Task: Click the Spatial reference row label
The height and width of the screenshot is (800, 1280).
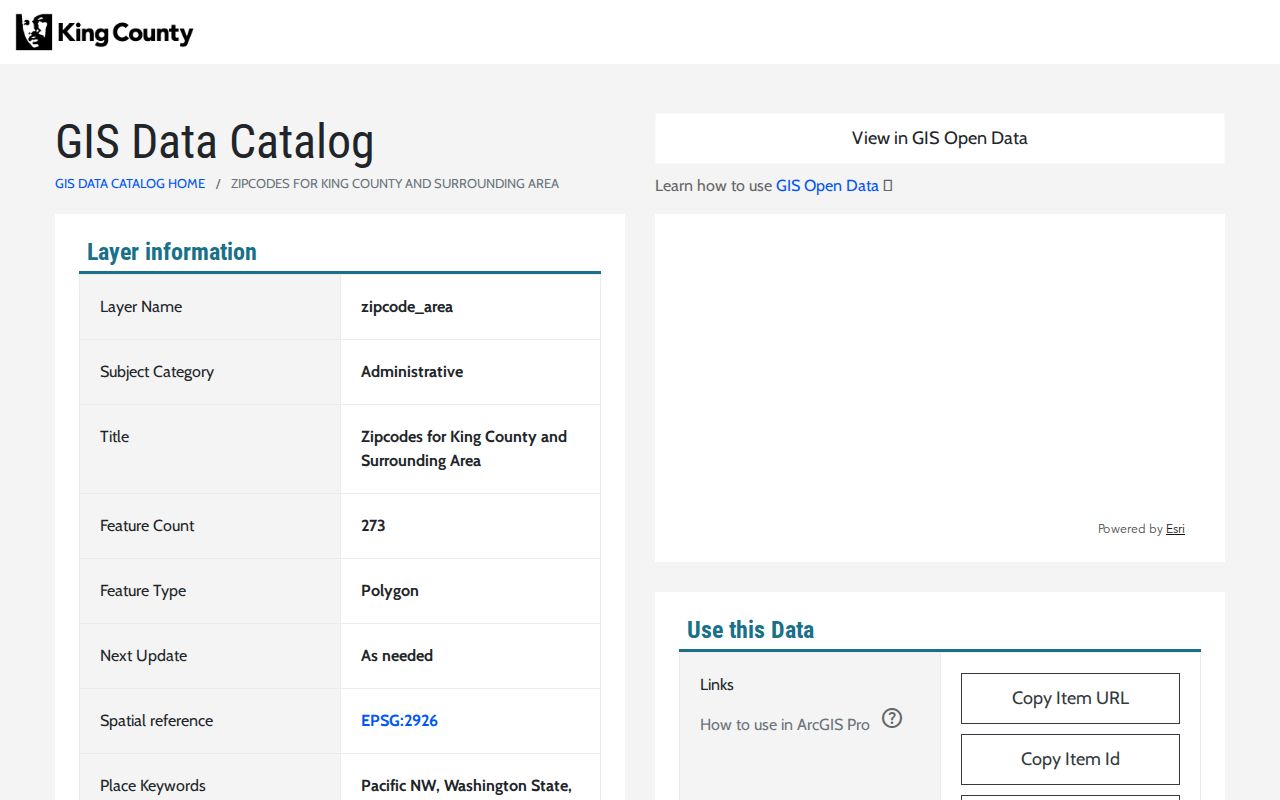Action: pyautogui.click(x=156, y=721)
